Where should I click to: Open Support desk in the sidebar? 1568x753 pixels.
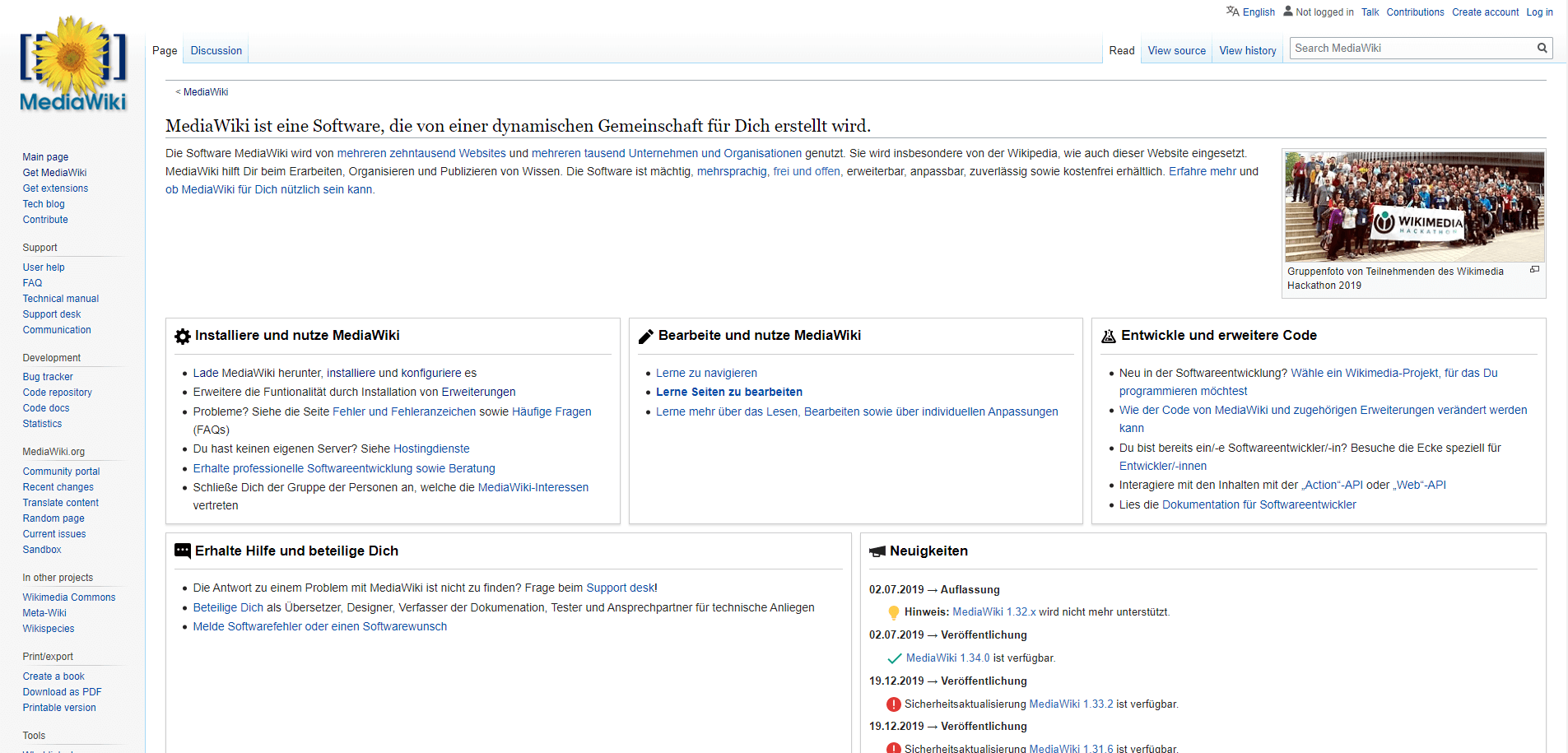(52, 314)
